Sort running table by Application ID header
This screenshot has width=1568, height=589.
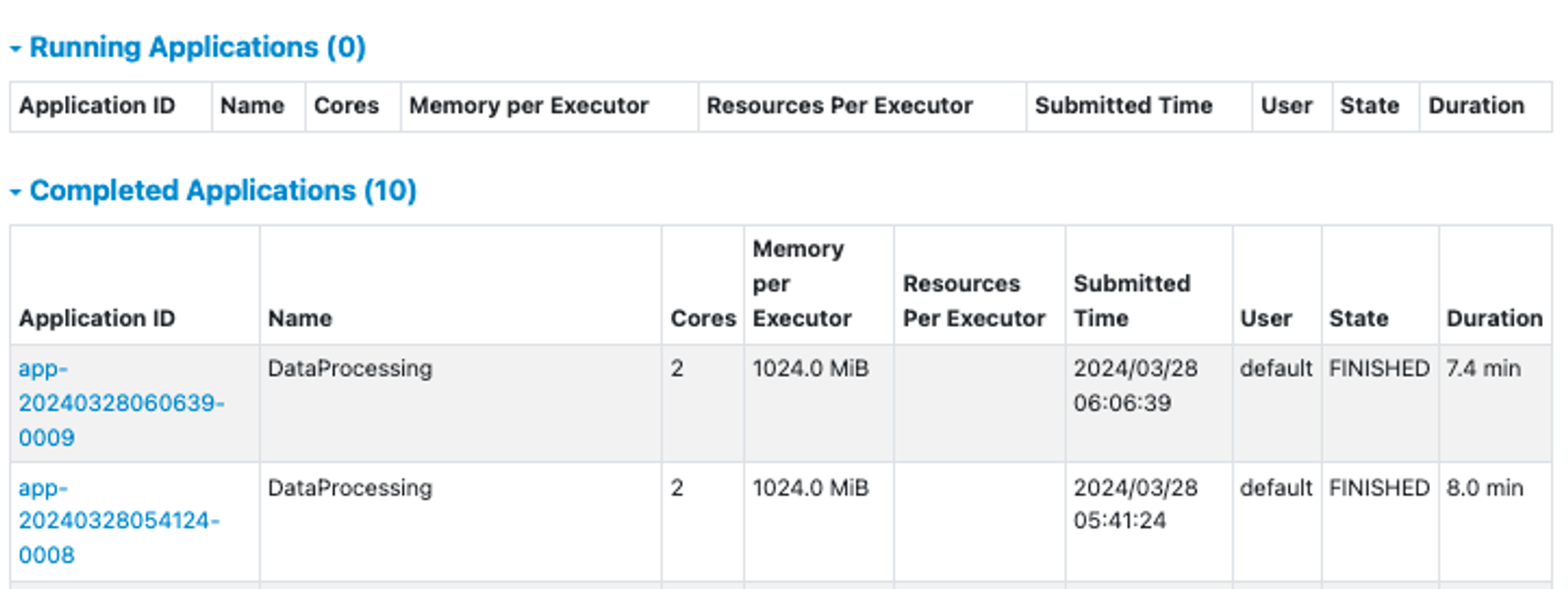(x=97, y=106)
